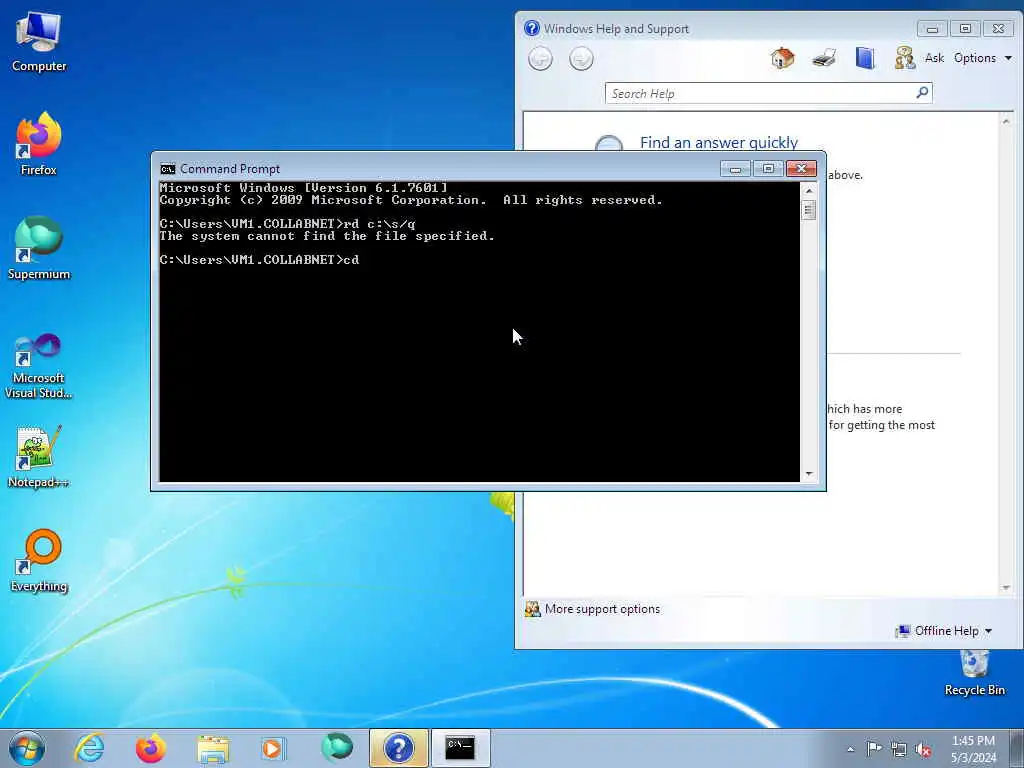This screenshot has width=1024, height=768.
Task: Click Command Prompt scrollbar up arrow
Action: coord(809,191)
